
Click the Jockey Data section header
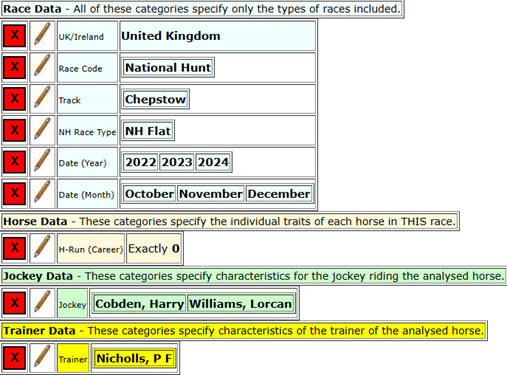pyautogui.click(x=254, y=276)
